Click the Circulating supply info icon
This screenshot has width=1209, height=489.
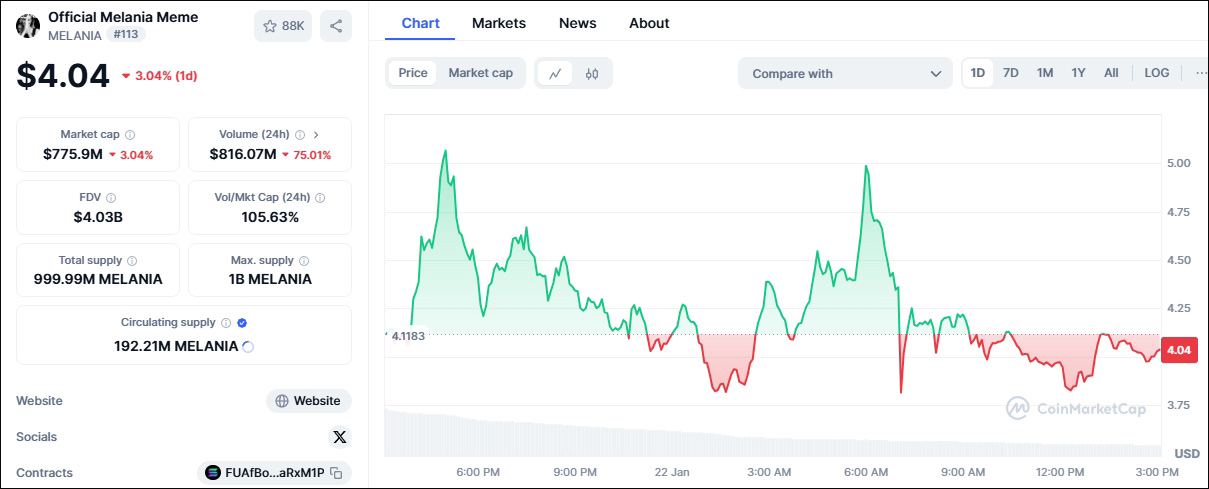(x=226, y=323)
